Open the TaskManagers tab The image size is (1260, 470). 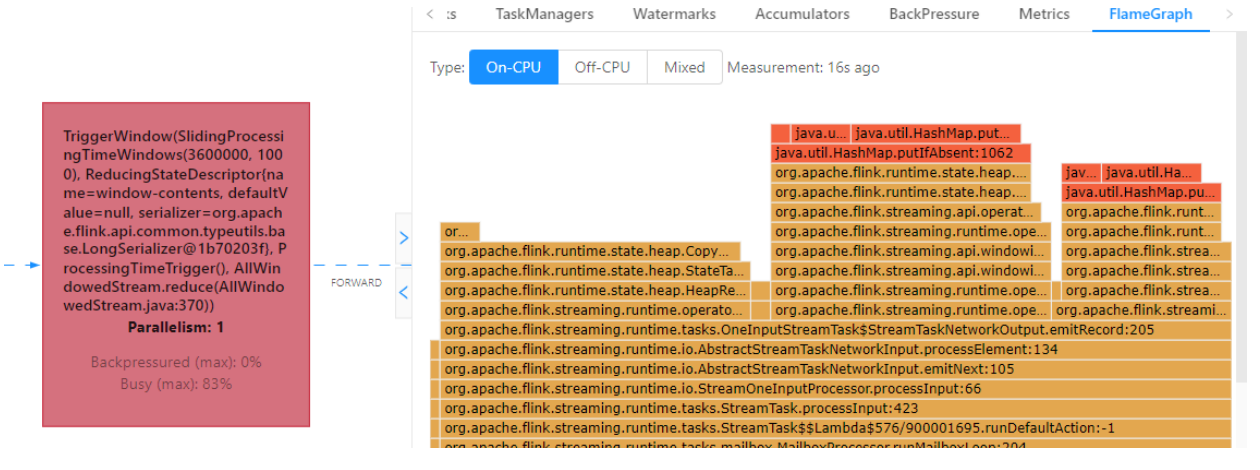click(544, 14)
